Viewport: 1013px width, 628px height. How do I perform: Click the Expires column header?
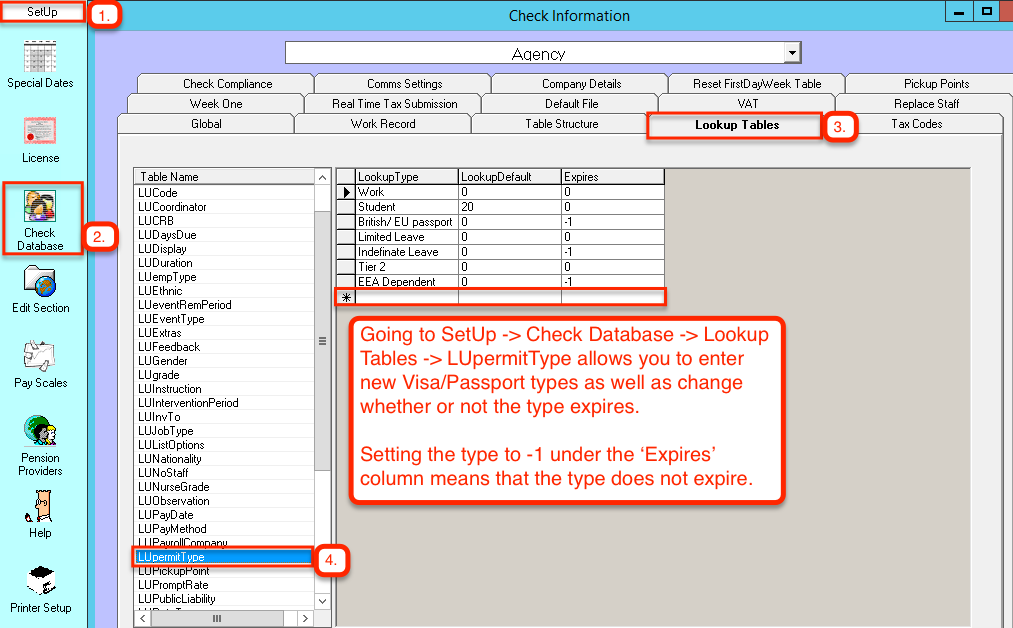(x=612, y=177)
